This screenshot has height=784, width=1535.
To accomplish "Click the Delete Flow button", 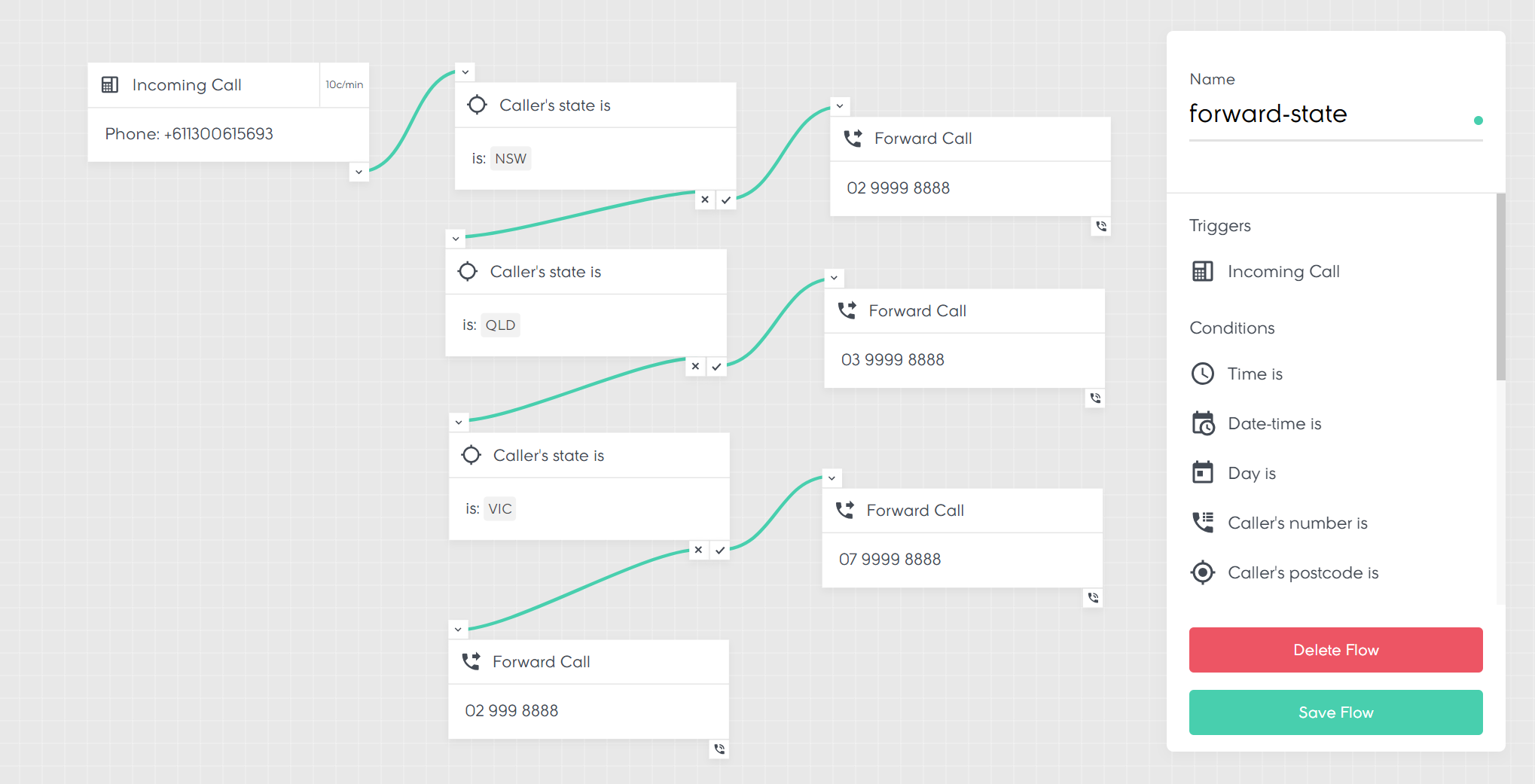I will [x=1335, y=650].
